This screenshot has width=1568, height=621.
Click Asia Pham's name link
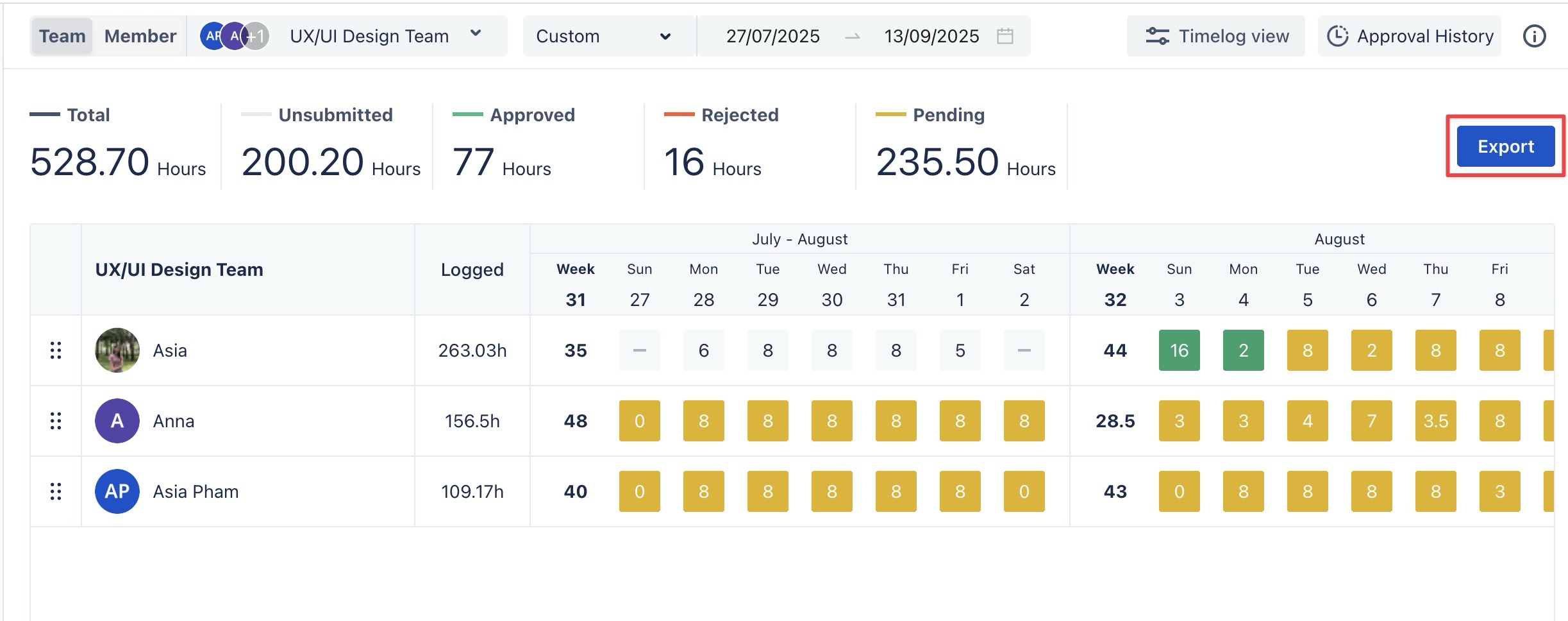pyautogui.click(x=196, y=491)
